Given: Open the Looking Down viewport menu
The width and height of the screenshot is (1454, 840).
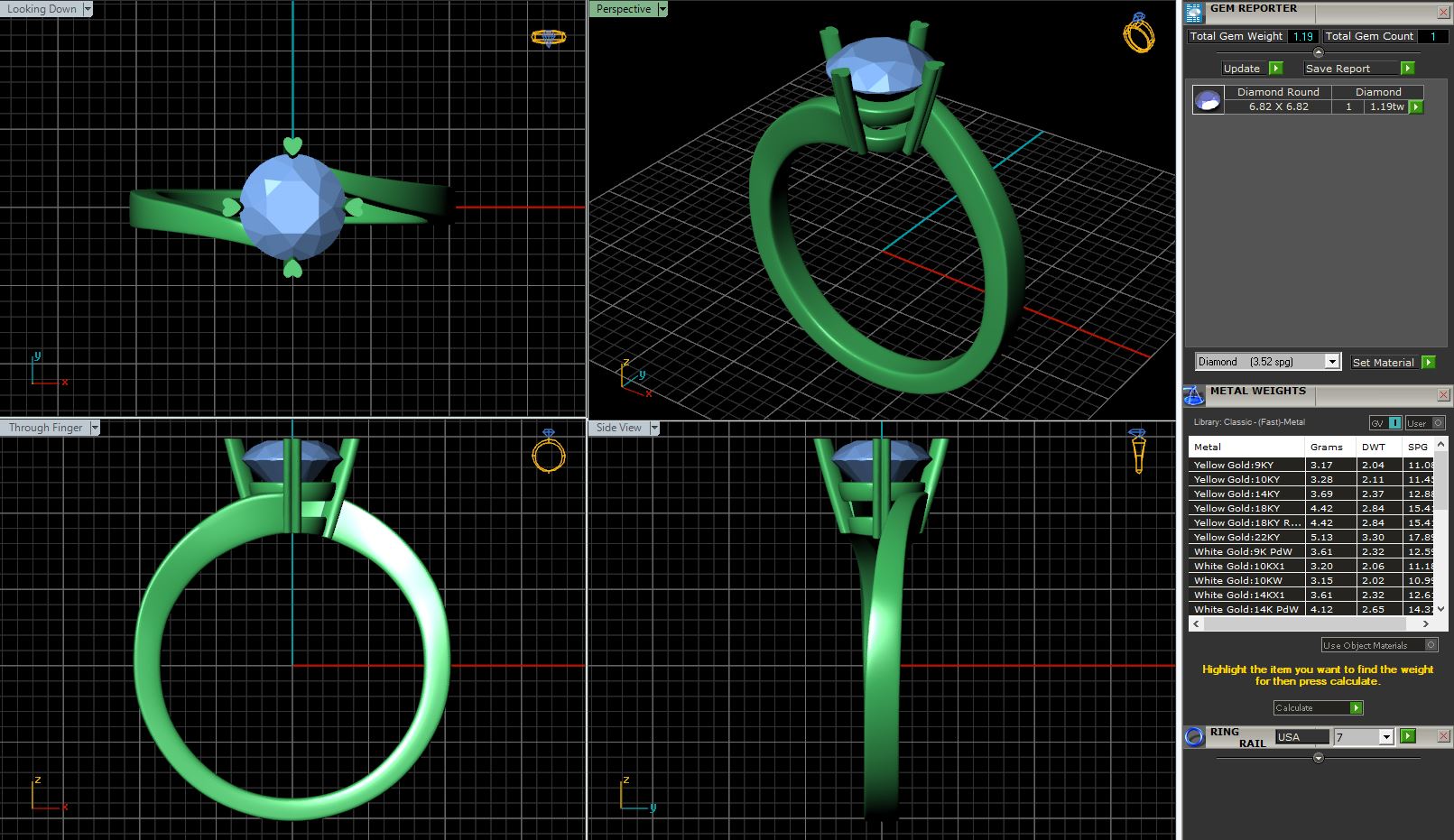Looking at the screenshot, I should (x=88, y=9).
